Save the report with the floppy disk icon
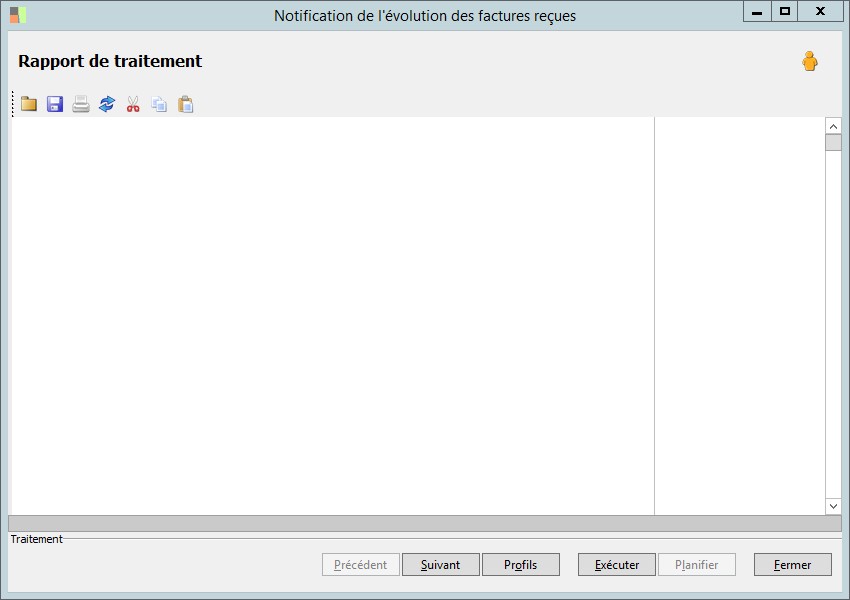The height and width of the screenshot is (600, 850). 55,104
